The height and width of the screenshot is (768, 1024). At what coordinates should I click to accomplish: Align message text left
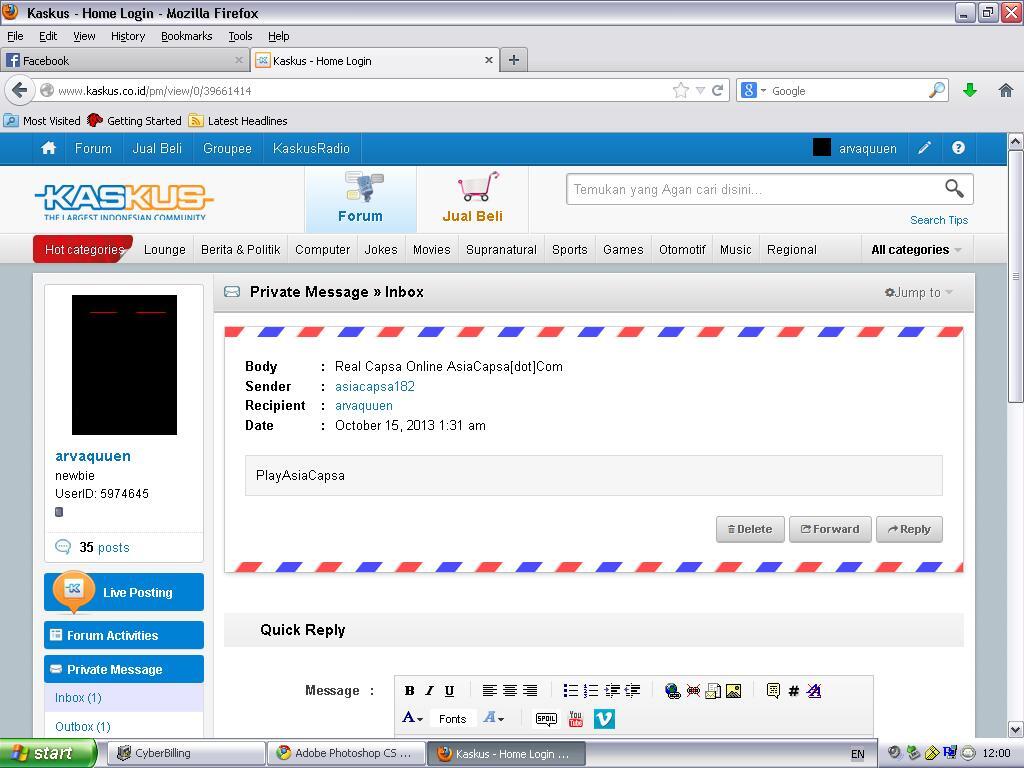point(490,690)
